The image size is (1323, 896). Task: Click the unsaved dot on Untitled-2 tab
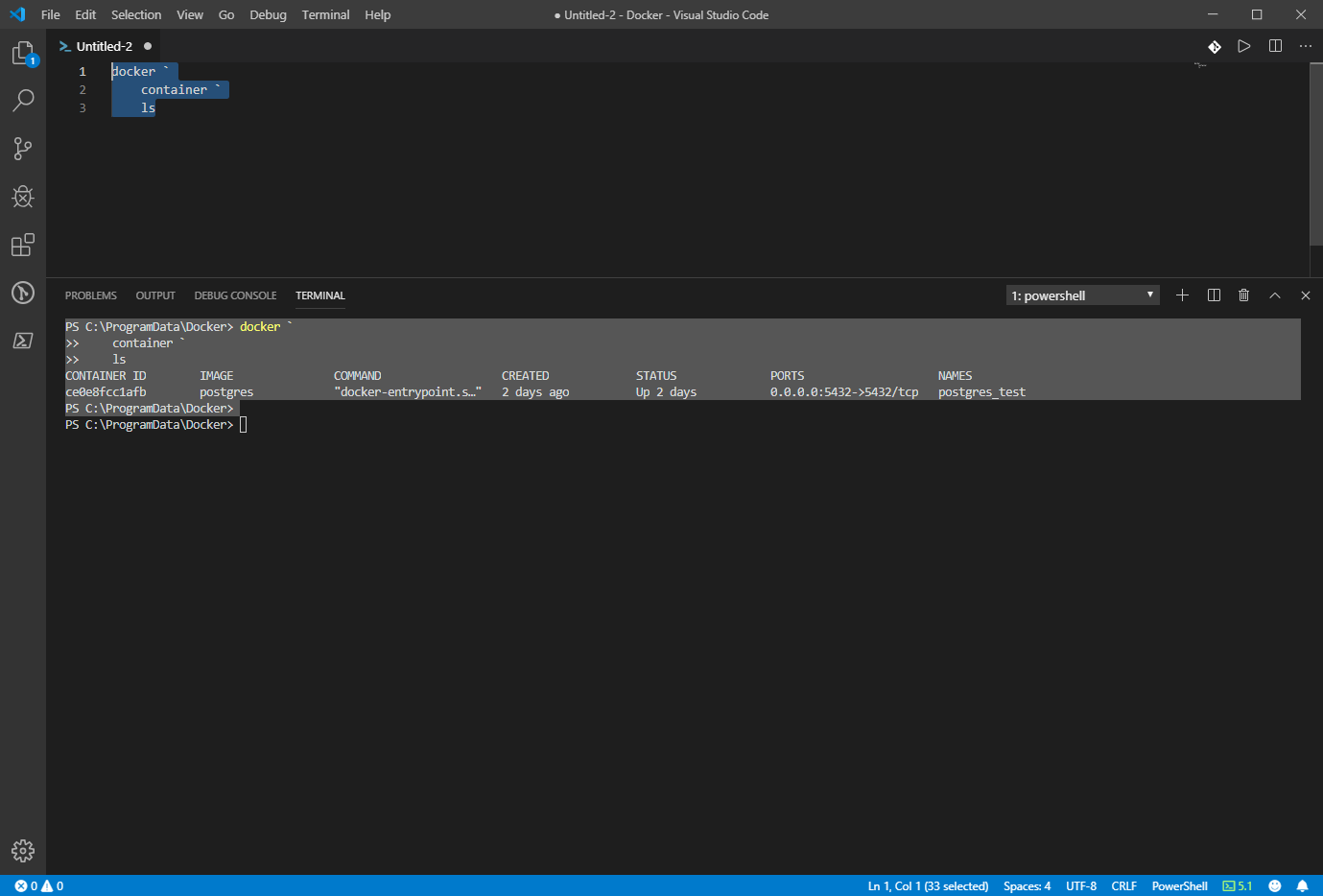coord(148,46)
